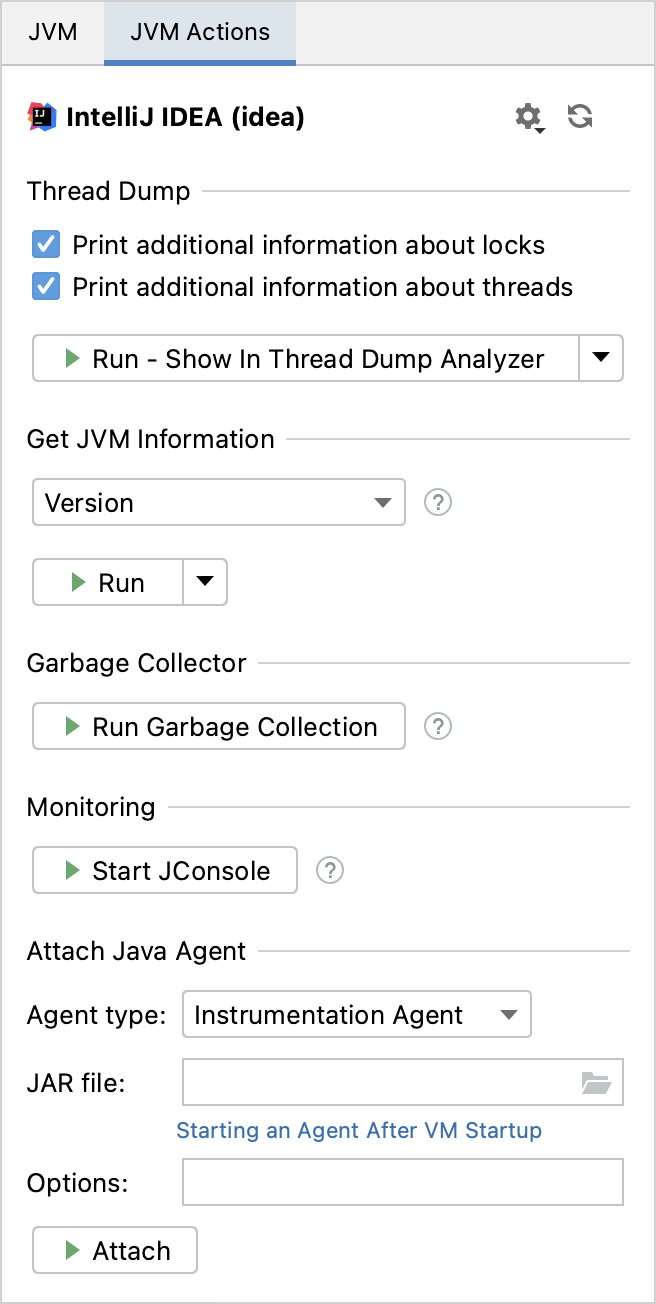Open dropdown arrow of Thread Dump run button

[x=601, y=358]
